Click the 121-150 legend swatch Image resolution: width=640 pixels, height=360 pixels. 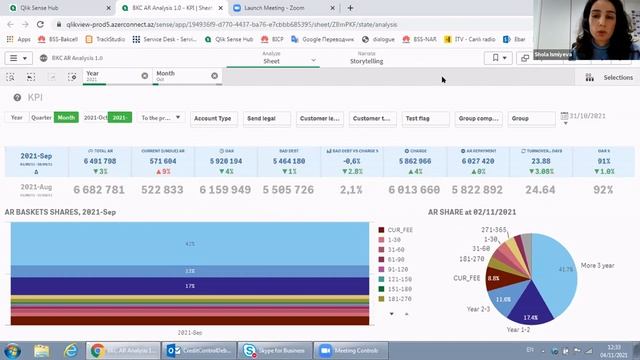[381, 279]
